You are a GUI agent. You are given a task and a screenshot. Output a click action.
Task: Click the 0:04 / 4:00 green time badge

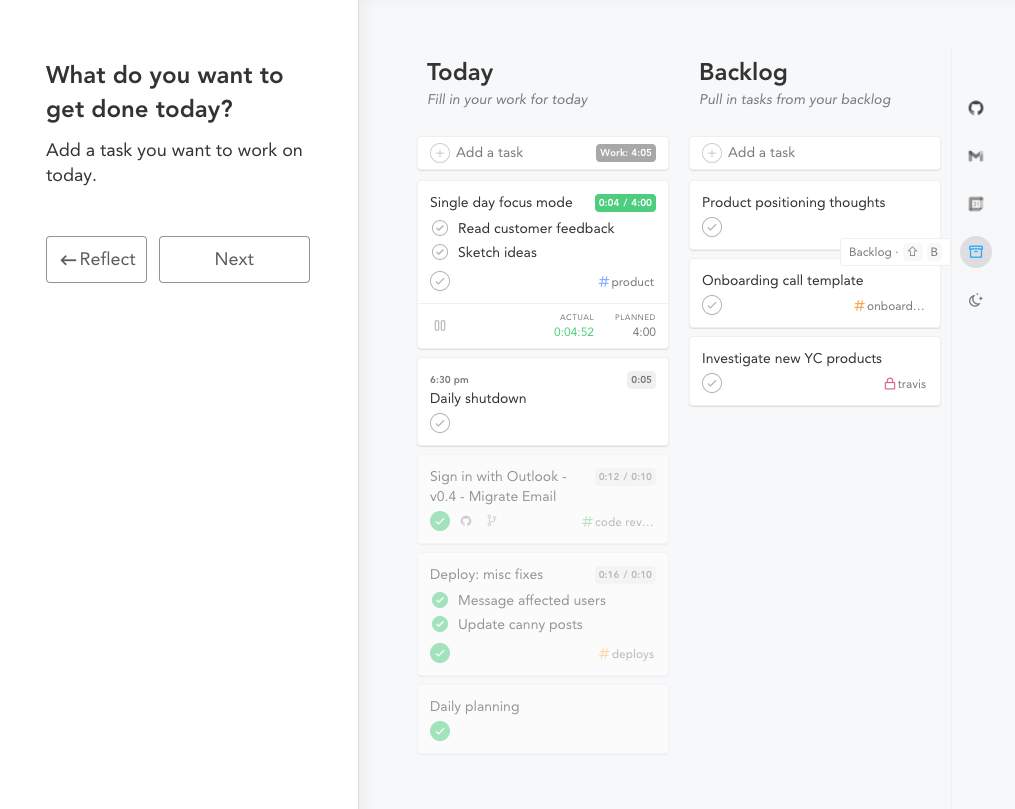pos(624,203)
